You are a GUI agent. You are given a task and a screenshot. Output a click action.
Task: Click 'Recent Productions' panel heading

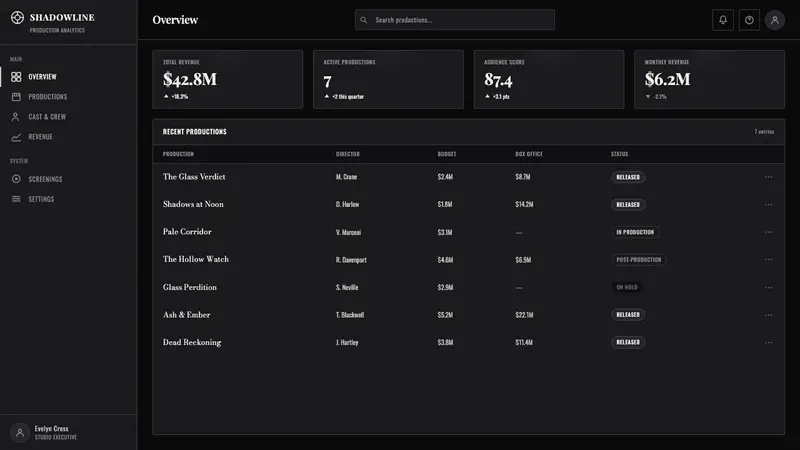(x=194, y=132)
